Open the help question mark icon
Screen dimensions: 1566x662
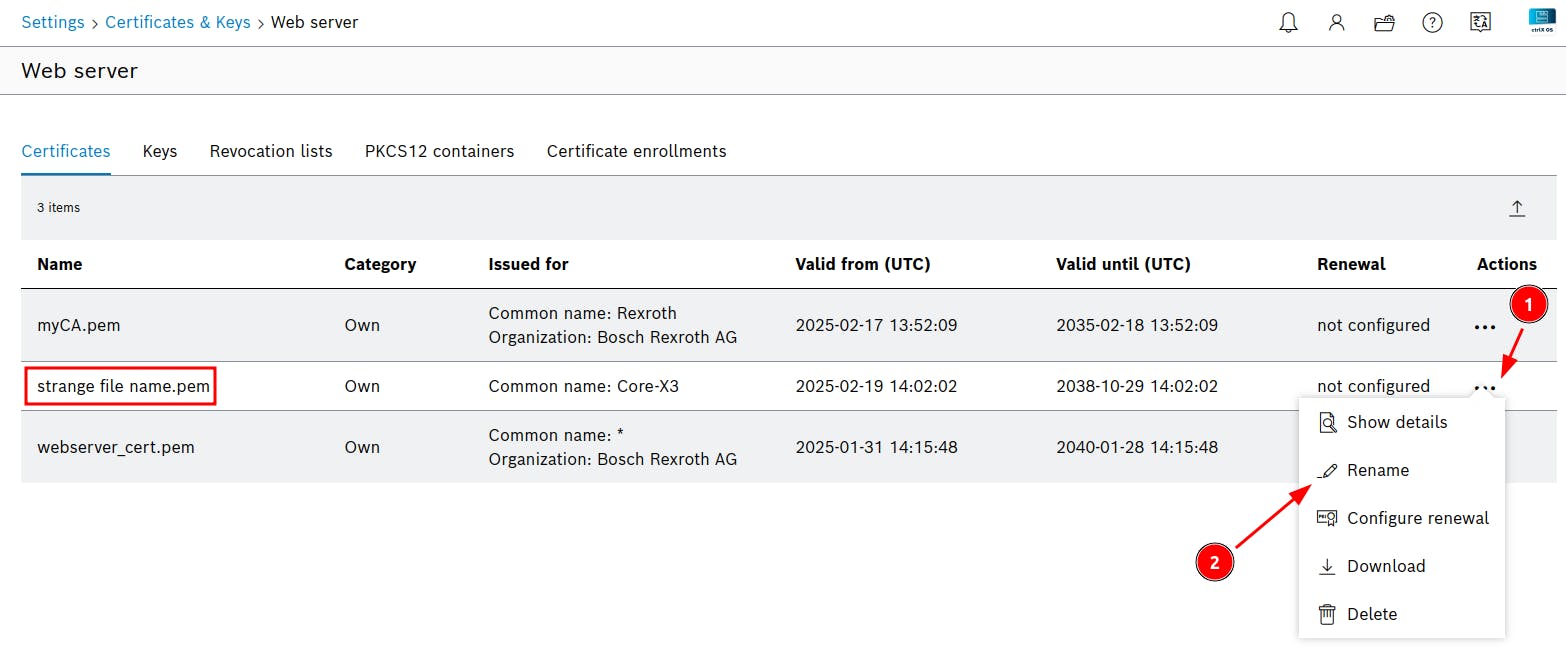tap(1432, 22)
